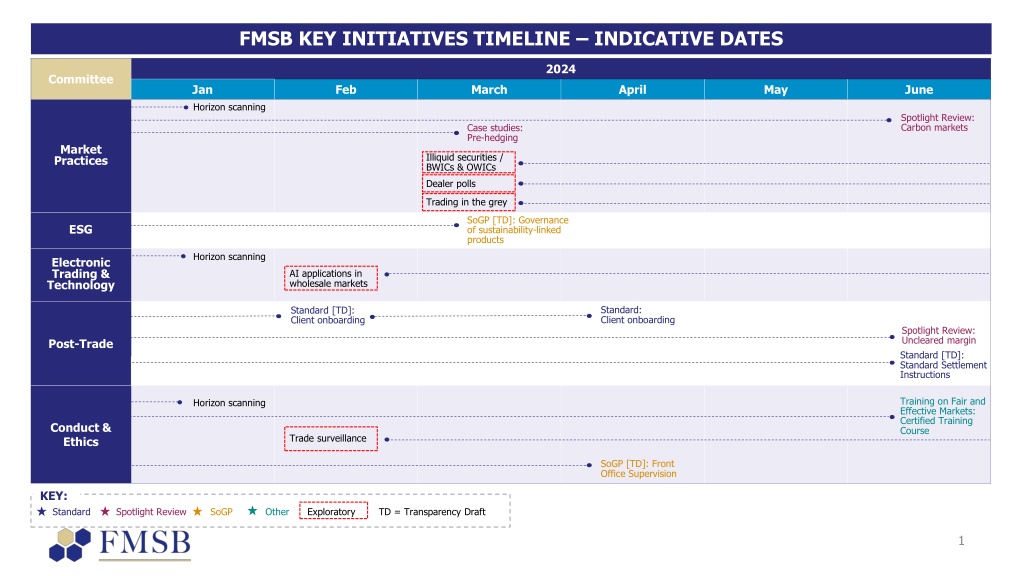Select the 'AI applications in wholesale markets' box
This screenshot has width=1024, height=576.
tap(330, 278)
